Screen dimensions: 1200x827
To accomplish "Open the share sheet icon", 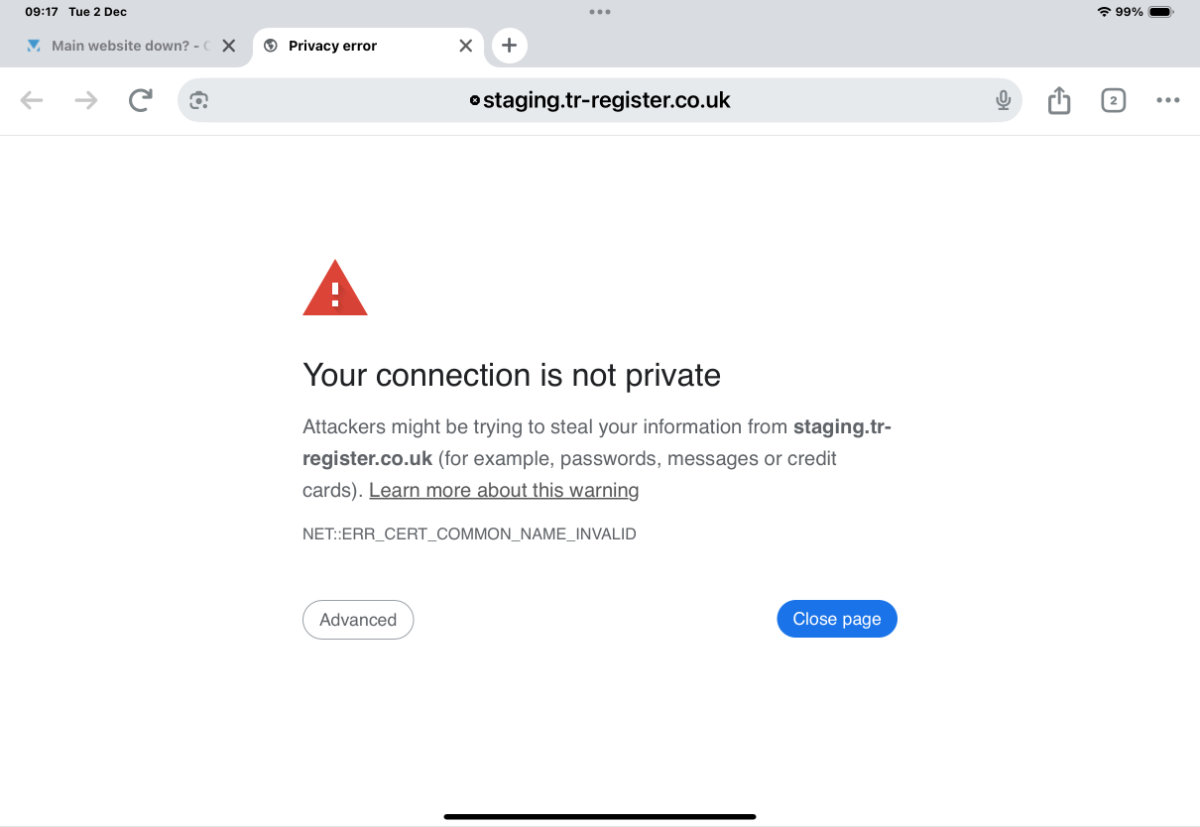I will point(1059,100).
